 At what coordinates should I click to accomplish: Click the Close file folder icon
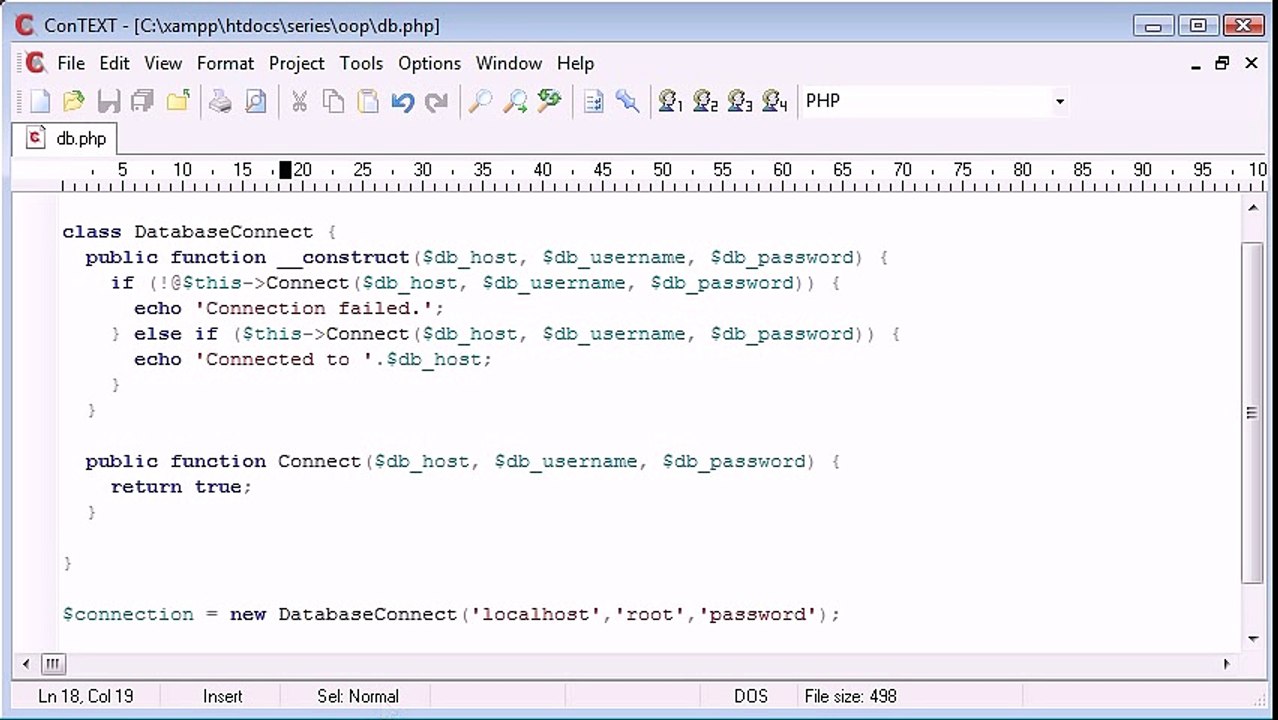178,101
